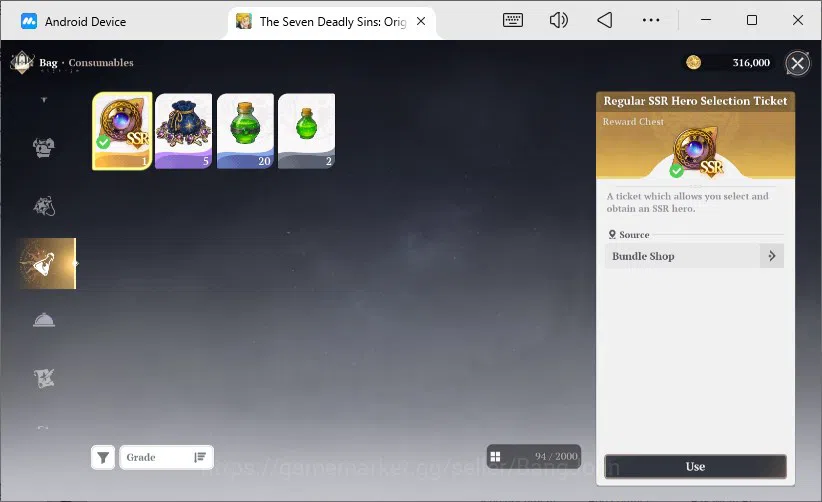Close the Bag screen with the X

click(797, 63)
